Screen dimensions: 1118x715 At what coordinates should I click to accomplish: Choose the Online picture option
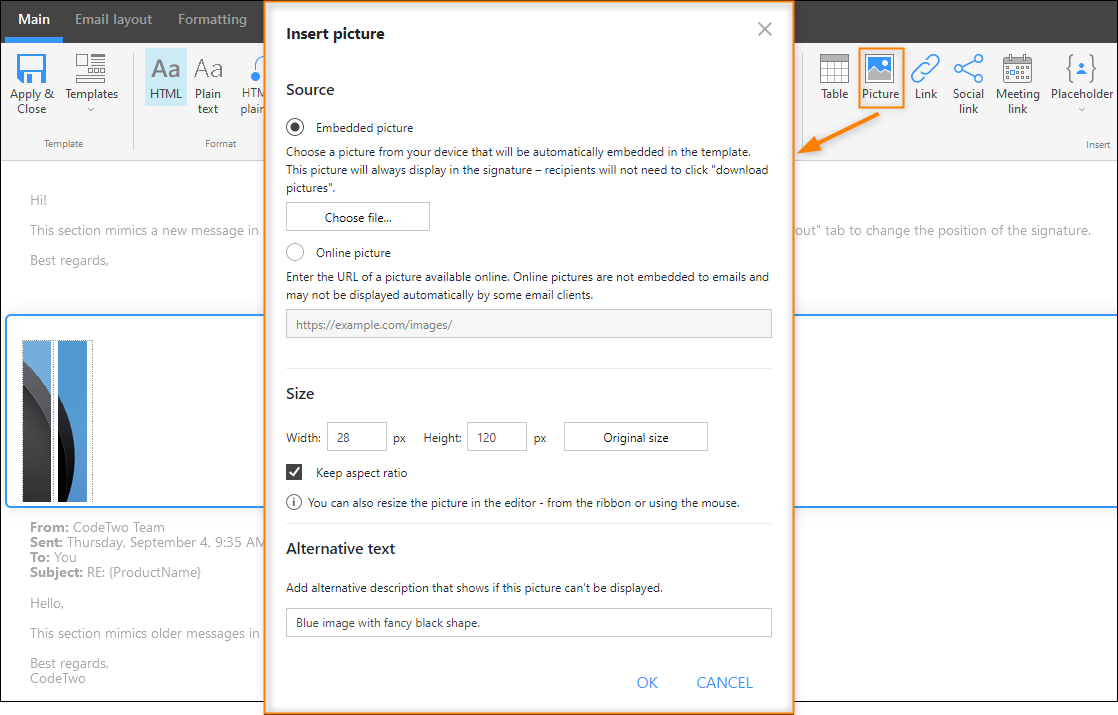294,252
